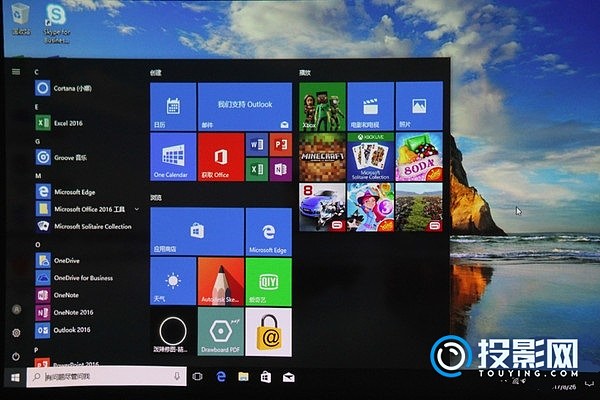Open the user account icon
Screen dimensions: 600x400
(x=16, y=309)
